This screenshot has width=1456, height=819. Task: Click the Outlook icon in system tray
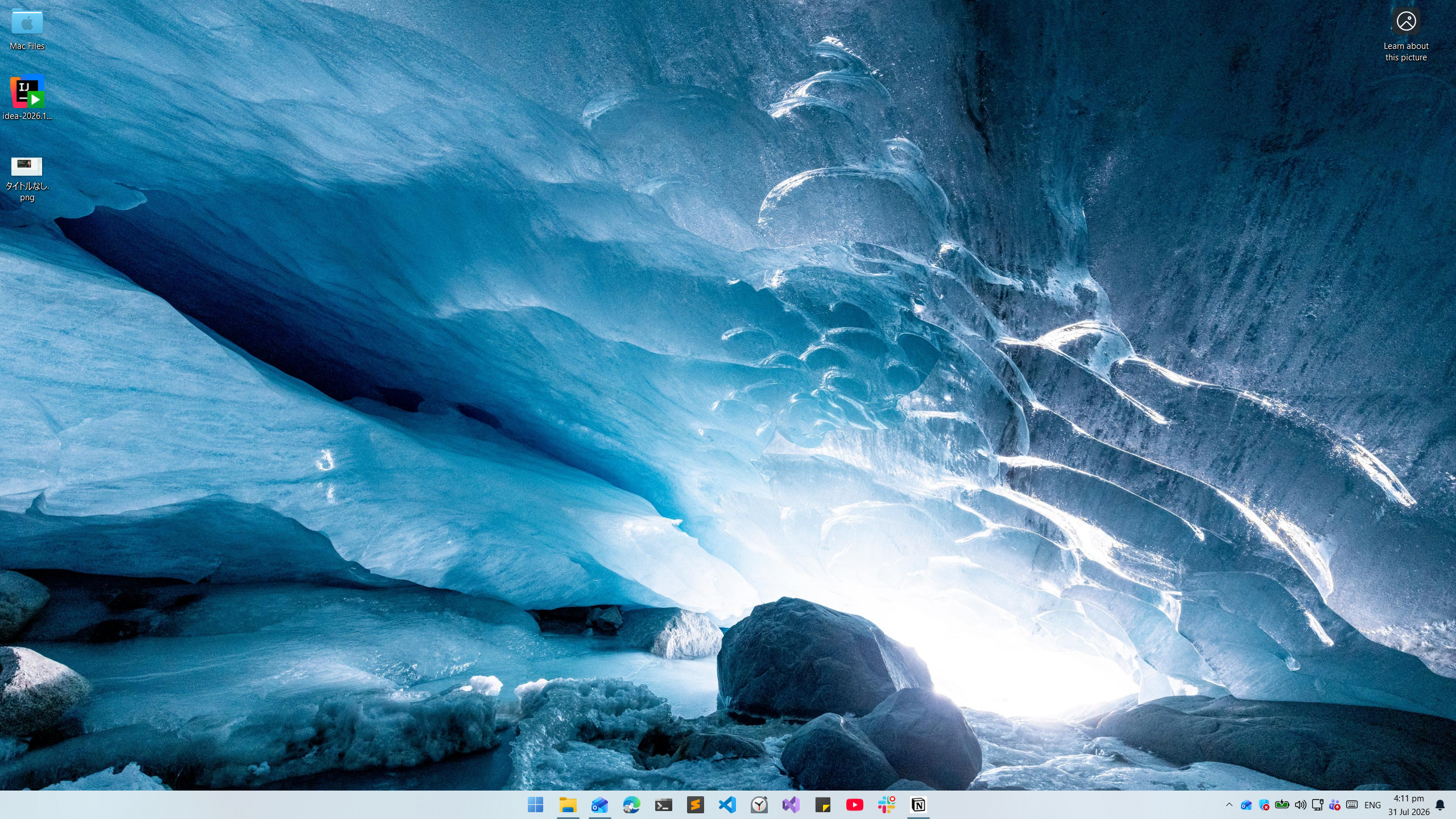(1246, 805)
